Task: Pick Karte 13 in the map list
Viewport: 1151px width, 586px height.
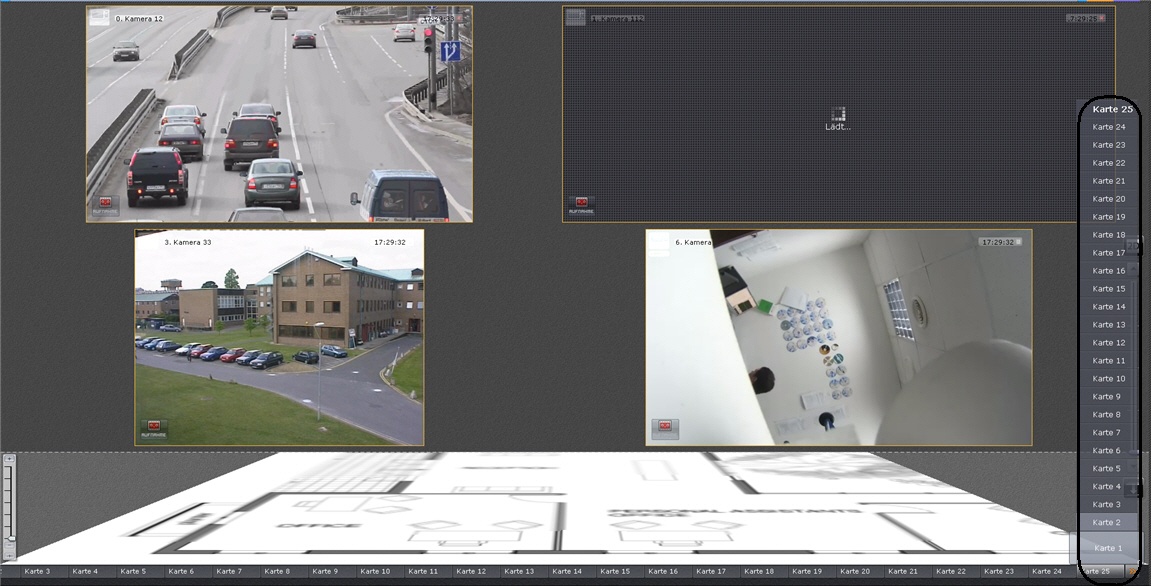Action: pyautogui.click(x=1108, y=325)
